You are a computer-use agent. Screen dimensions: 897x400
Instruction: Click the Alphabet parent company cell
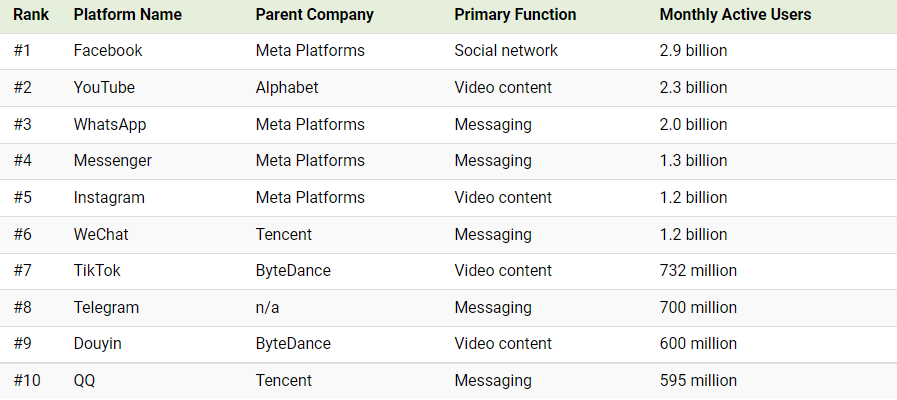click(x=287, y=88)
